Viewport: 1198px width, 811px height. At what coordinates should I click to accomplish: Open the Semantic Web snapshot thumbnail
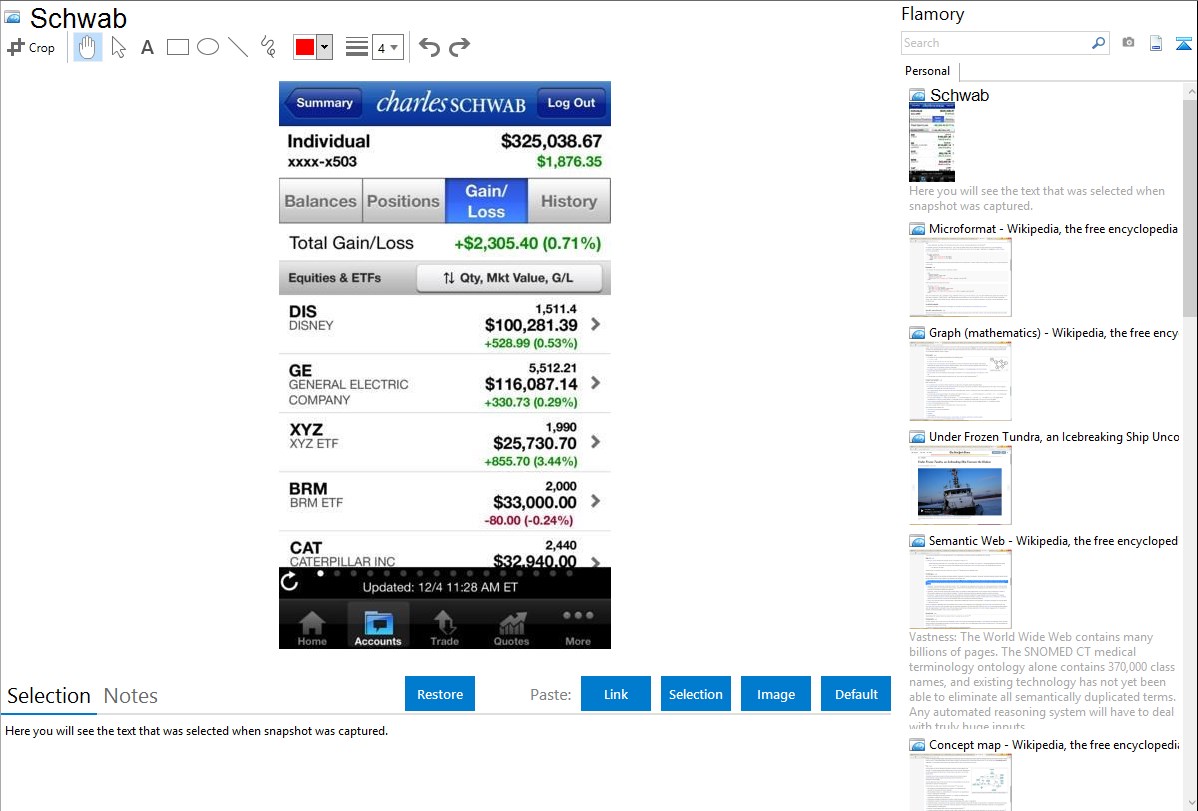[x=960, y=589]
